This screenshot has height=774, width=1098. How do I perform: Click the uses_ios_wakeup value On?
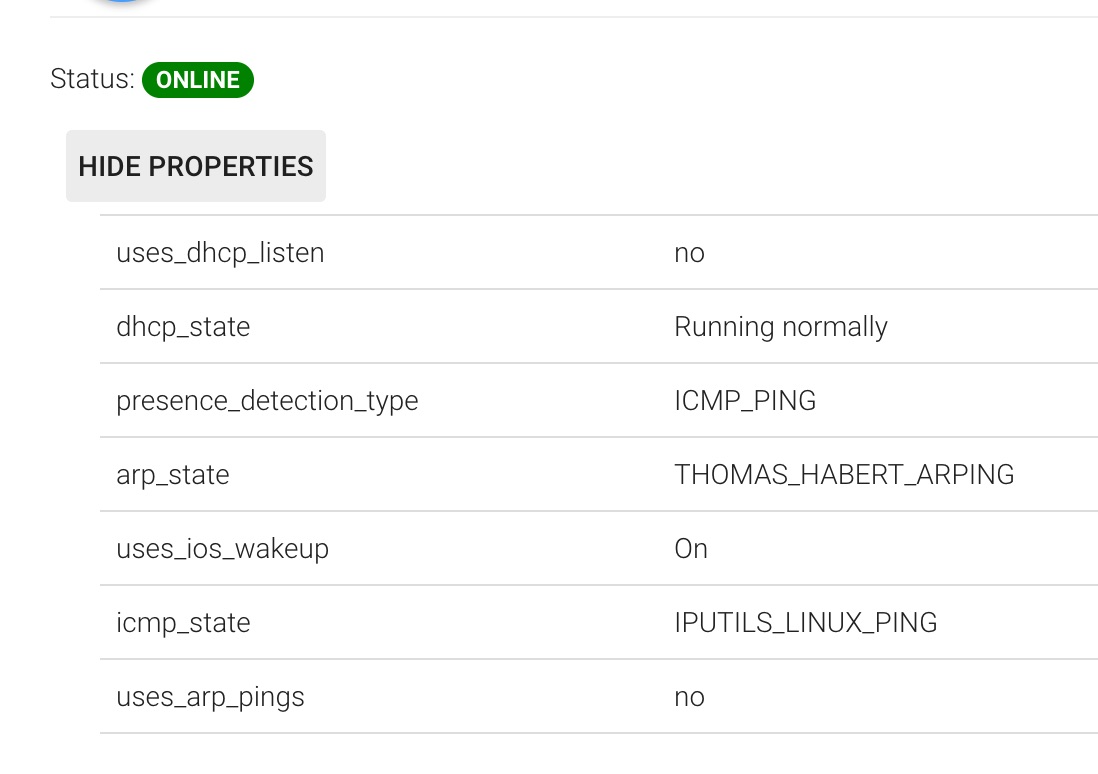point(690,548)
